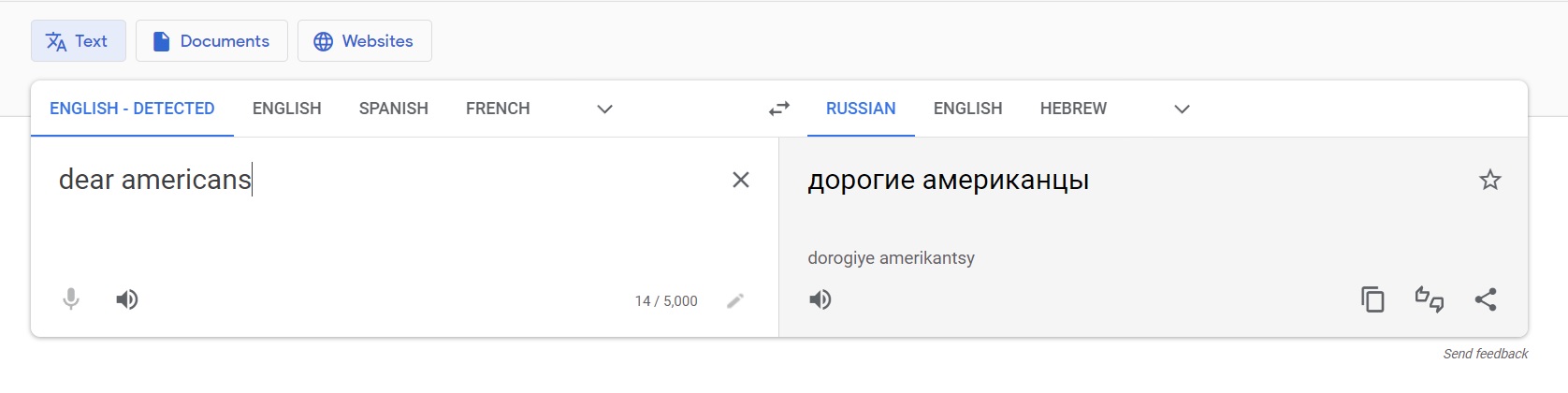Viewport: 1568px width, 393px height.
Task: Click the Send feedback link
Action: coord(1485,354)
